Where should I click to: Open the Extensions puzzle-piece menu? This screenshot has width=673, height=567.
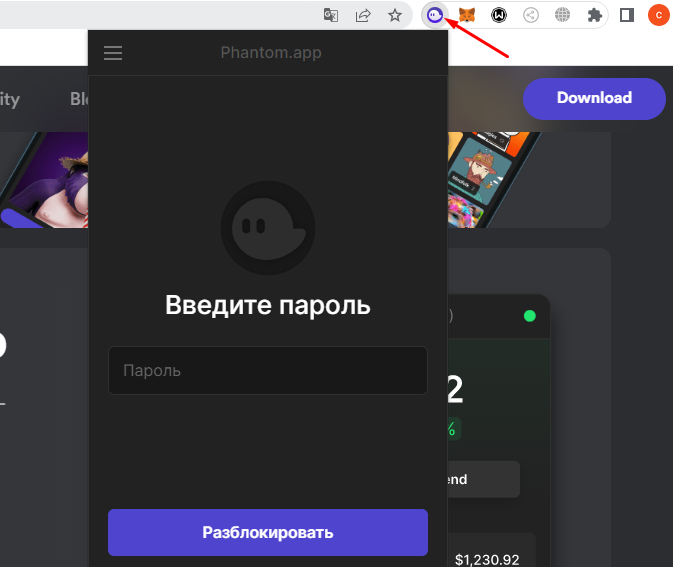(594, 15)
